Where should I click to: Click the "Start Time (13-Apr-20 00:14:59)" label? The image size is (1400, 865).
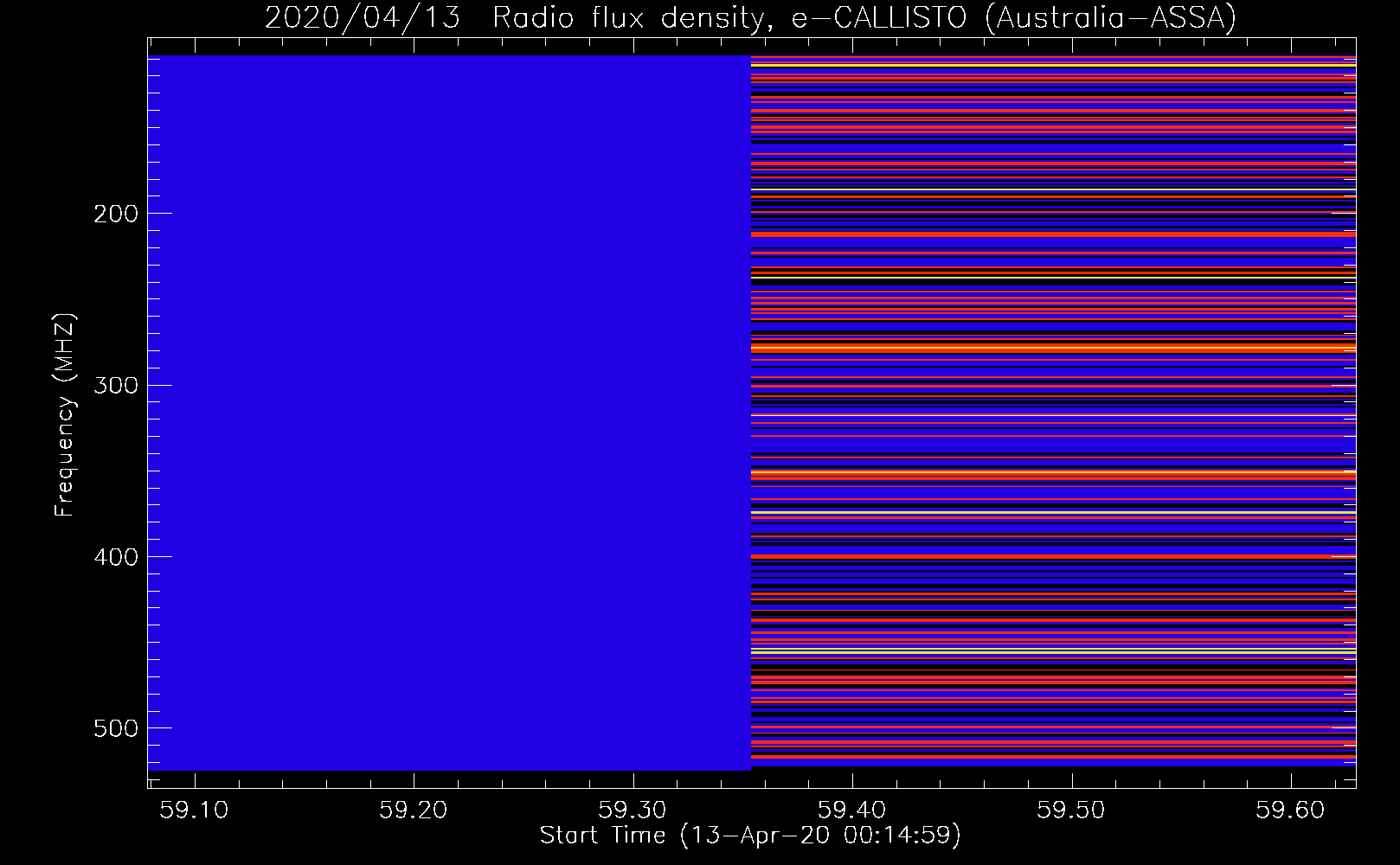[x=750, y=836]
